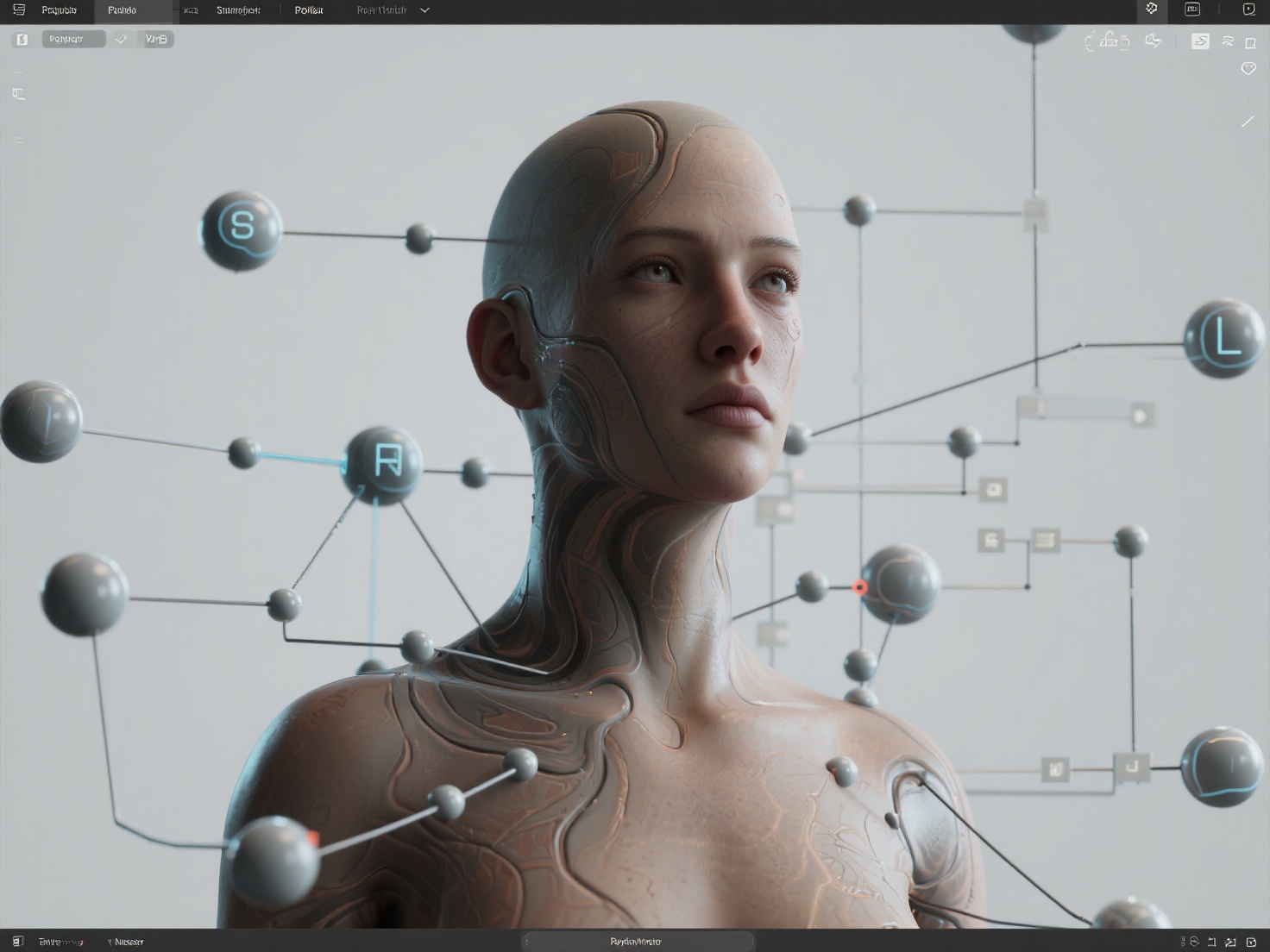Click the VmB button below the menu bar
1270x952 pixels.
click(x=156, y=38)
